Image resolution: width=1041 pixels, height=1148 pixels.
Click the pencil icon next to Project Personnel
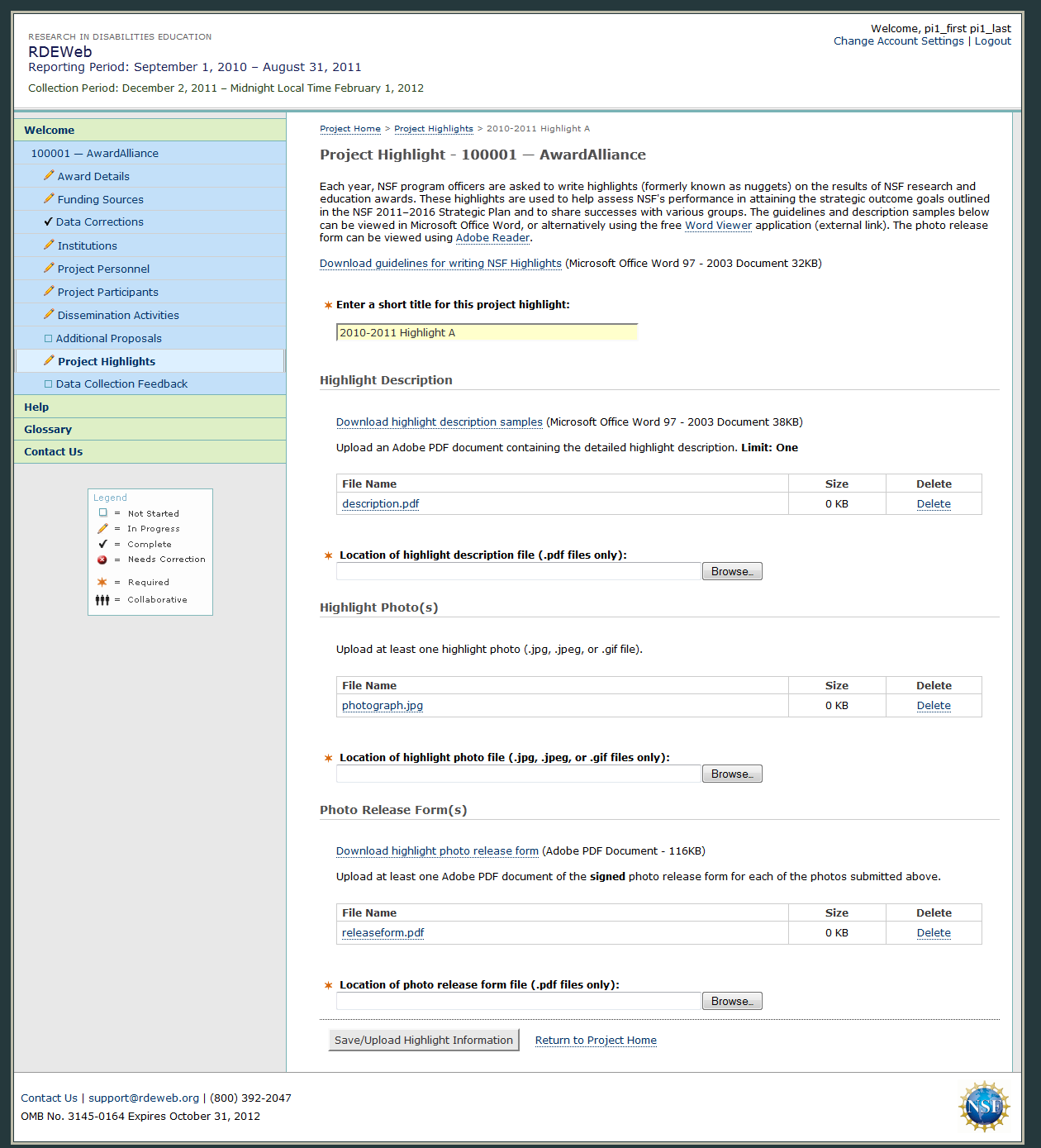[49, 268]
